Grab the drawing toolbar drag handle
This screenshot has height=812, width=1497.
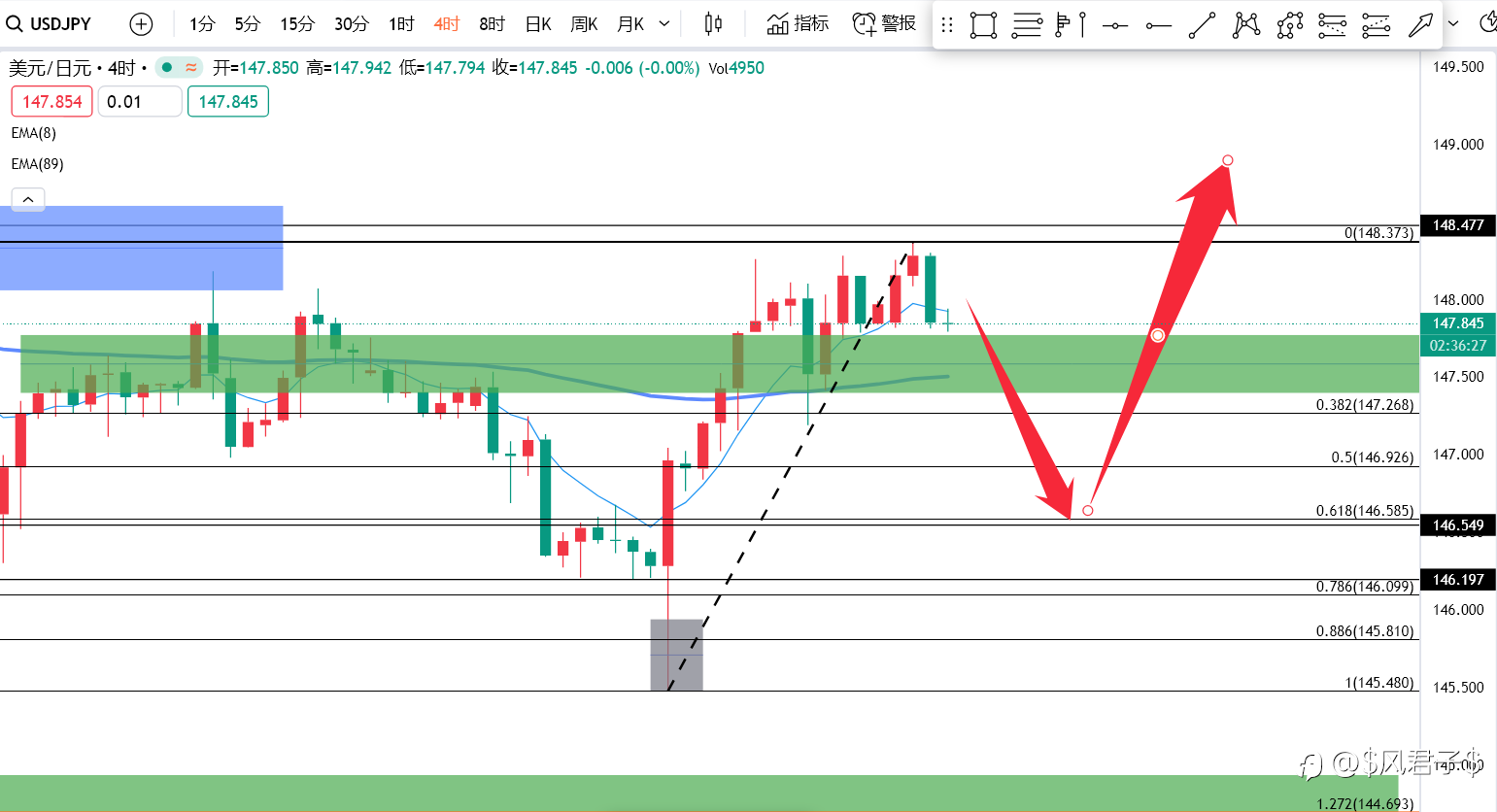(x=947, y=25)
